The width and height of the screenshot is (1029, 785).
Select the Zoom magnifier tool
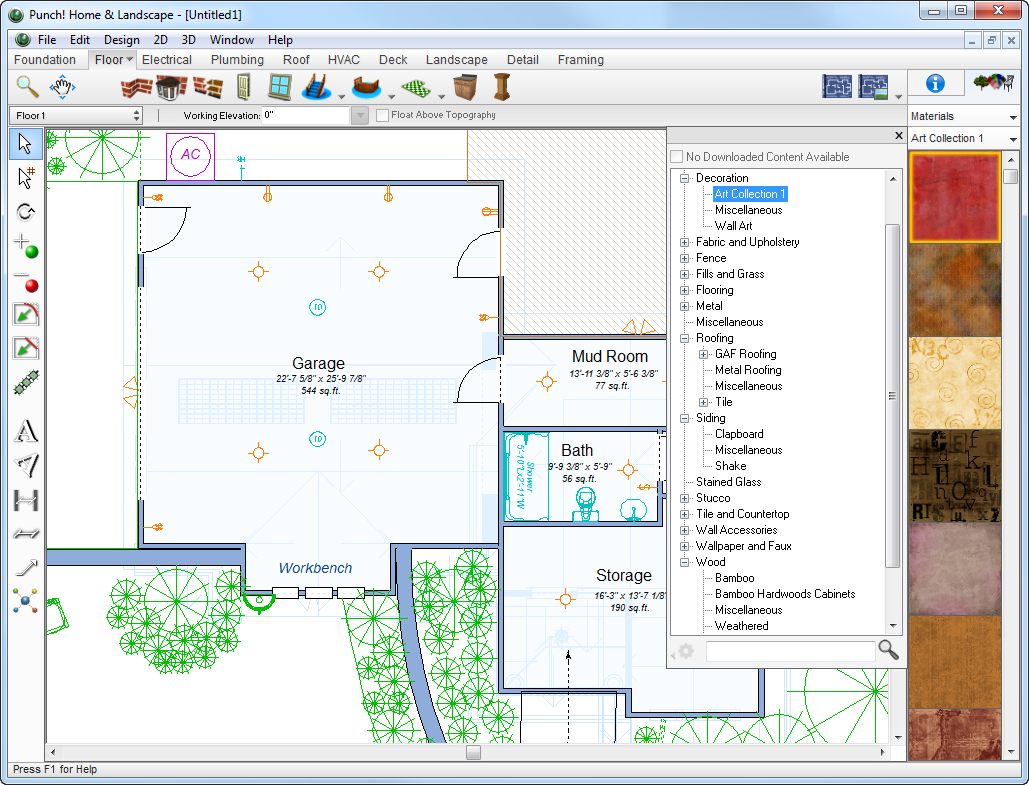pyautogui.click(x=27, y=87)
